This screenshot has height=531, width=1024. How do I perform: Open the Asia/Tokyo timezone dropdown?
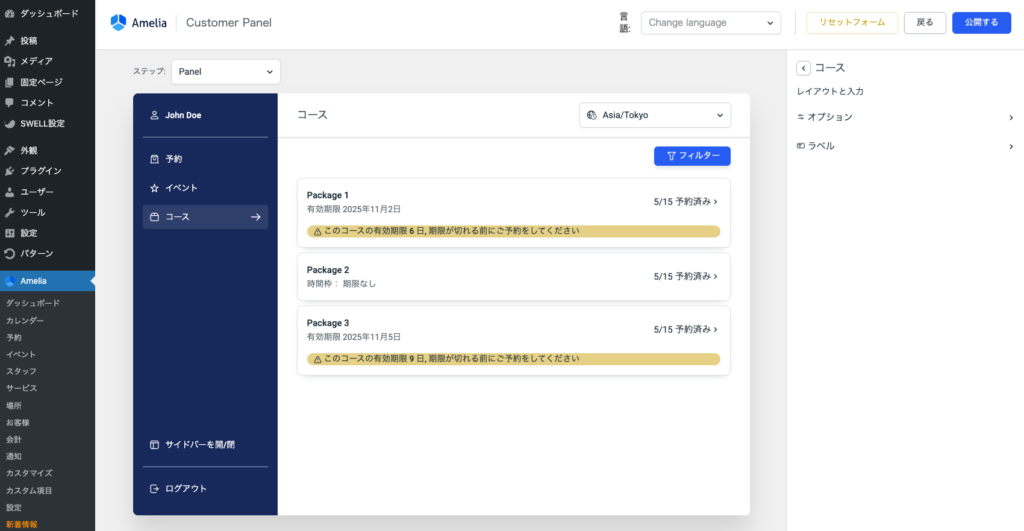(x=655, y=115)
